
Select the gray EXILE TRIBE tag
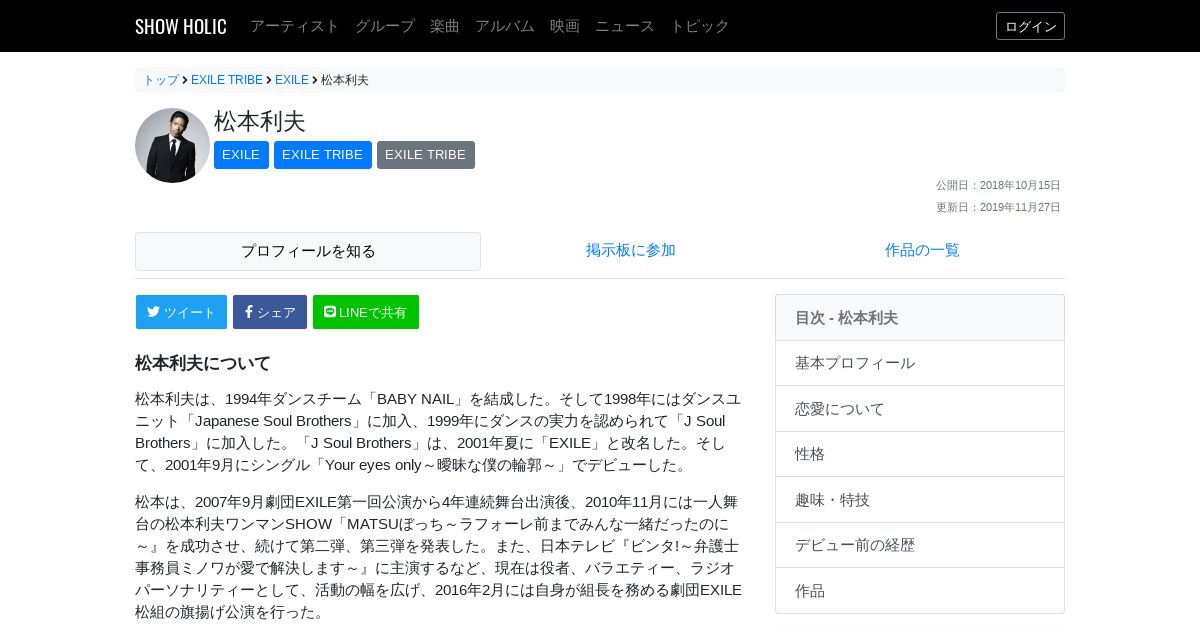point(426,155)
